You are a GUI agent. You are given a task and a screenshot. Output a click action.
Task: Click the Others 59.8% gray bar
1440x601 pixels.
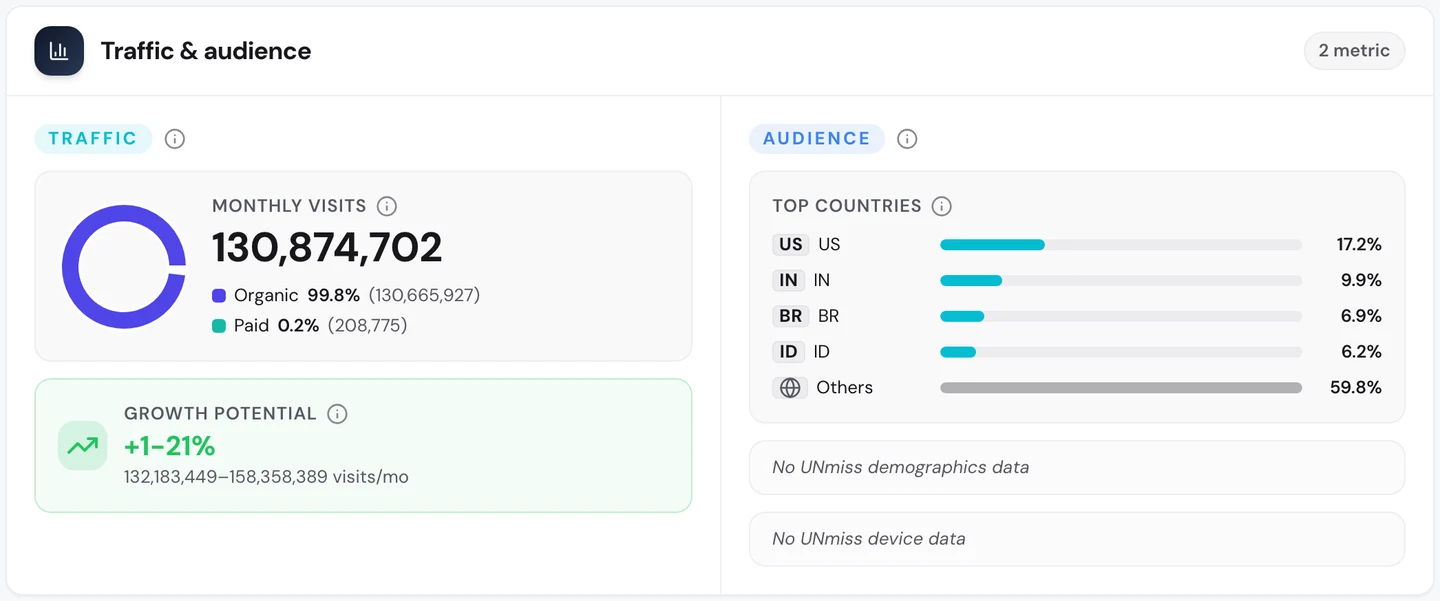(1121, 388)
